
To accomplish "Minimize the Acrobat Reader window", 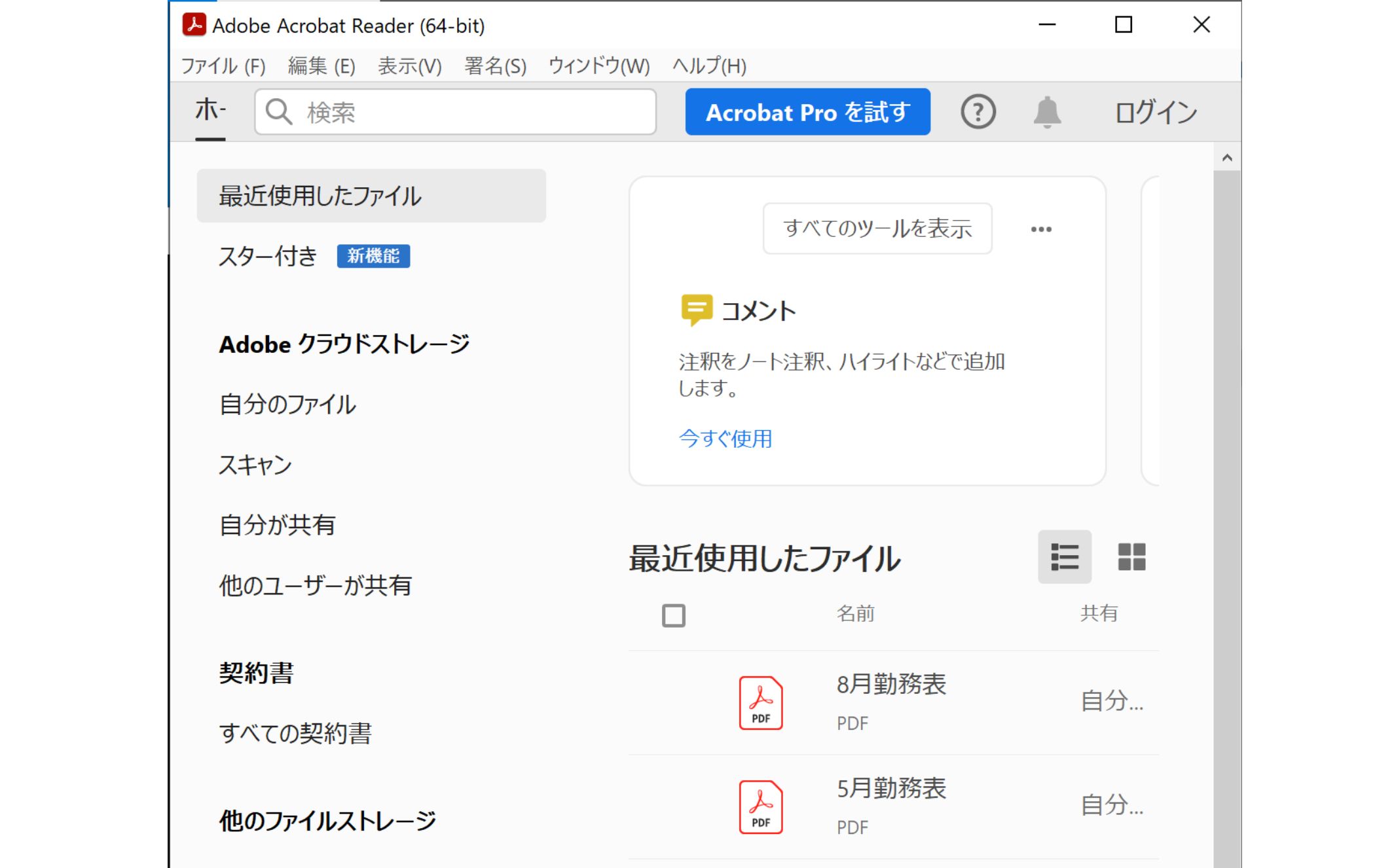I will click(1047, 25).
